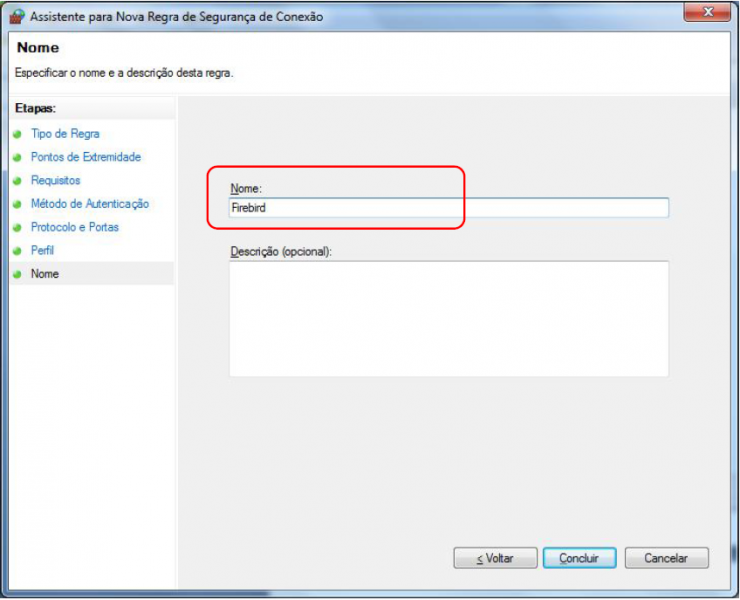Viewport: 740px width, 600px height.
Task: Open the Tipo de Regra step
Action: coord(65,134)
